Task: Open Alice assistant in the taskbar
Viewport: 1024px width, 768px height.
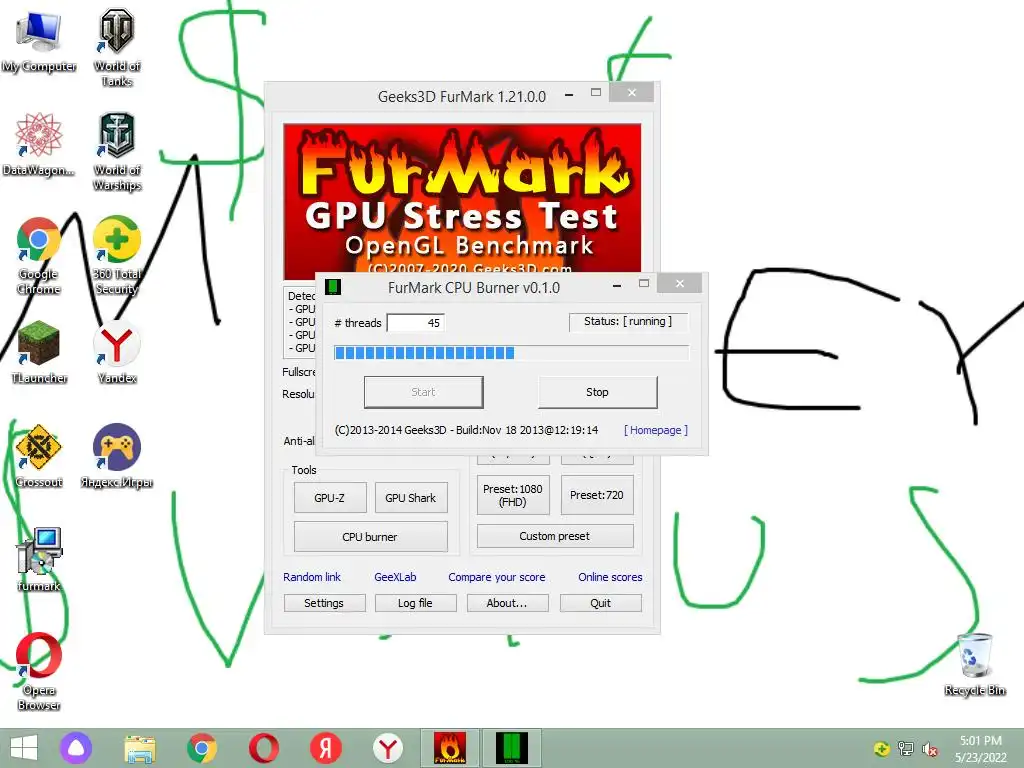Action: [x=76, y=748]
